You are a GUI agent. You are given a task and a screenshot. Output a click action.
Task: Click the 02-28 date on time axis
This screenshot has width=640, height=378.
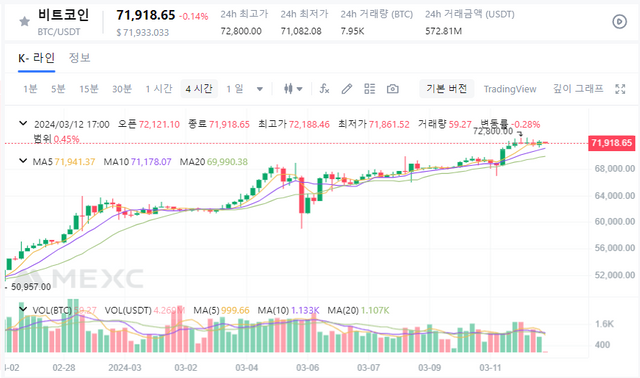[64, 368]
